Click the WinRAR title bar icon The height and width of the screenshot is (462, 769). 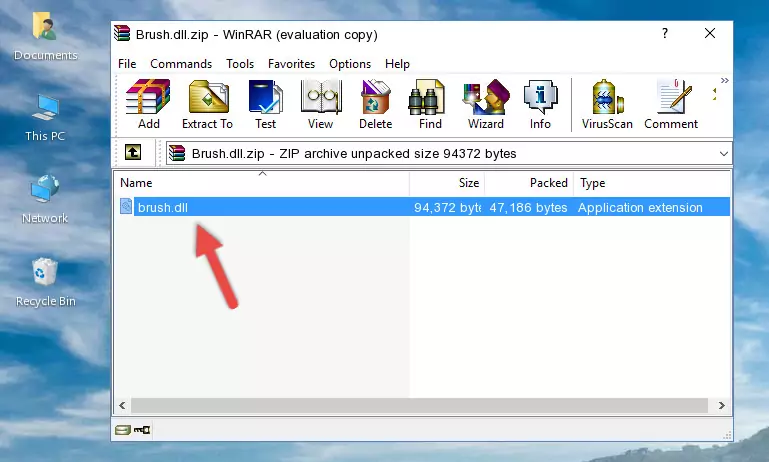click(122, 34)
